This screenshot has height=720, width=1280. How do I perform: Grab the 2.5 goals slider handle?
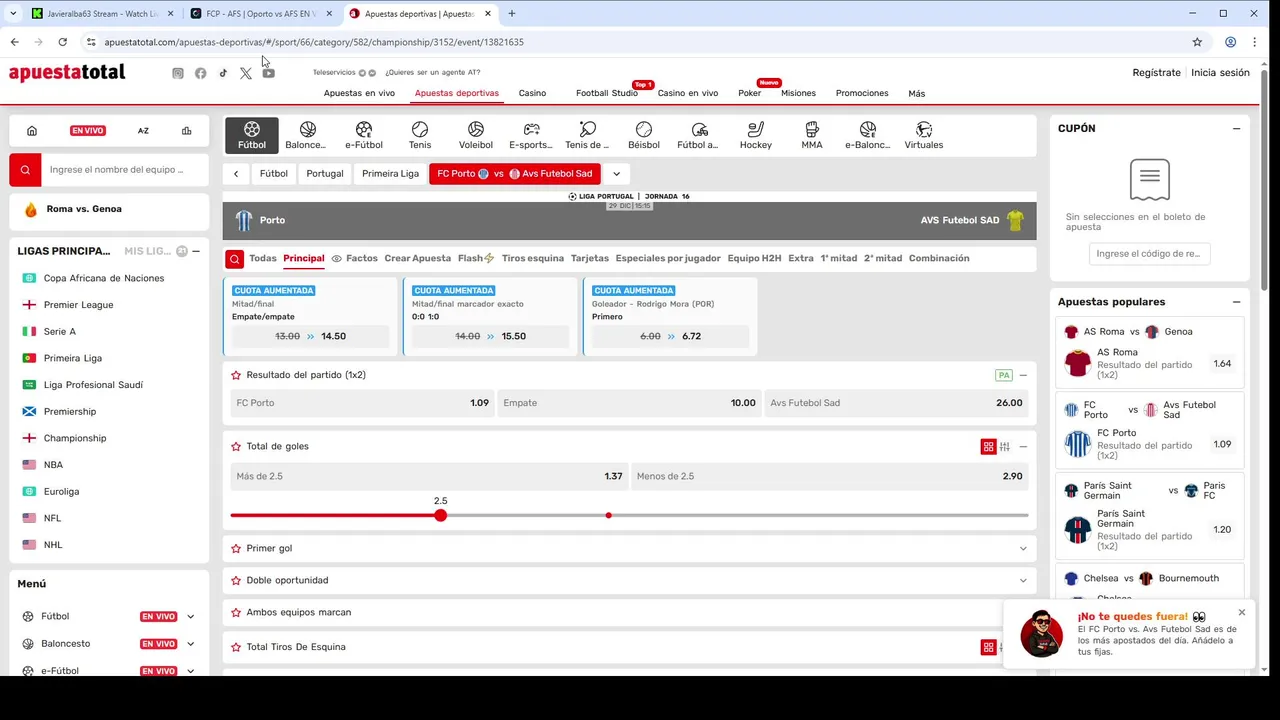tap(441, 515)
